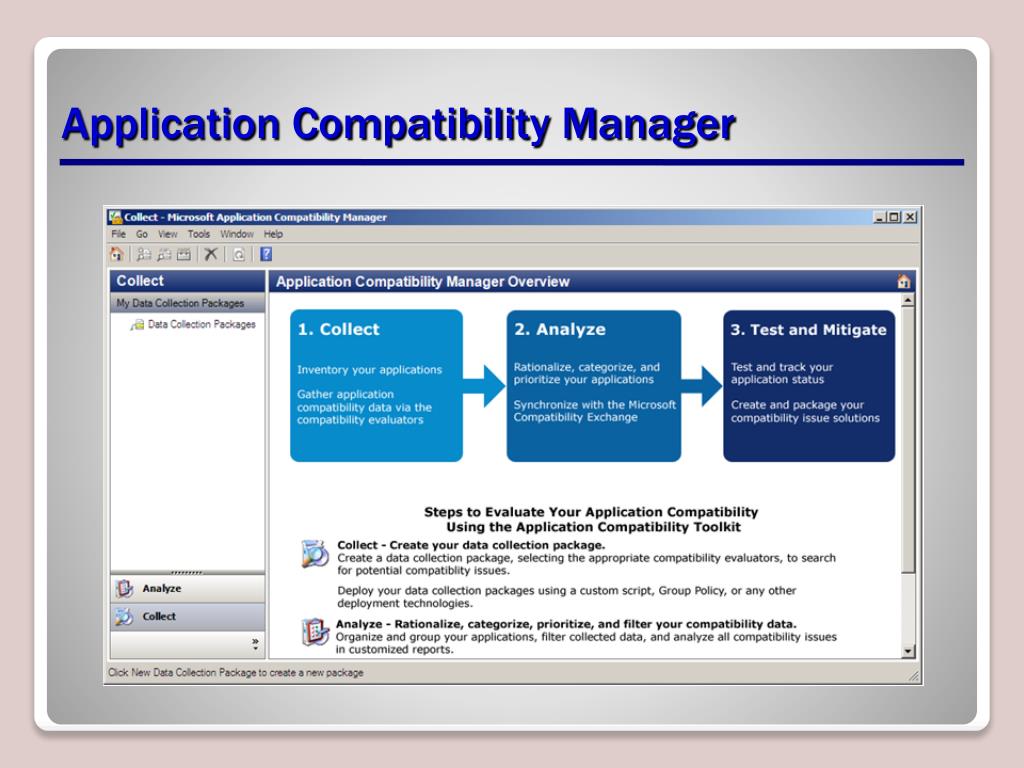This screenshot has height=768, width=1024.
Task: Select Data Collection Packages tree node
Action: click(201, 325)
